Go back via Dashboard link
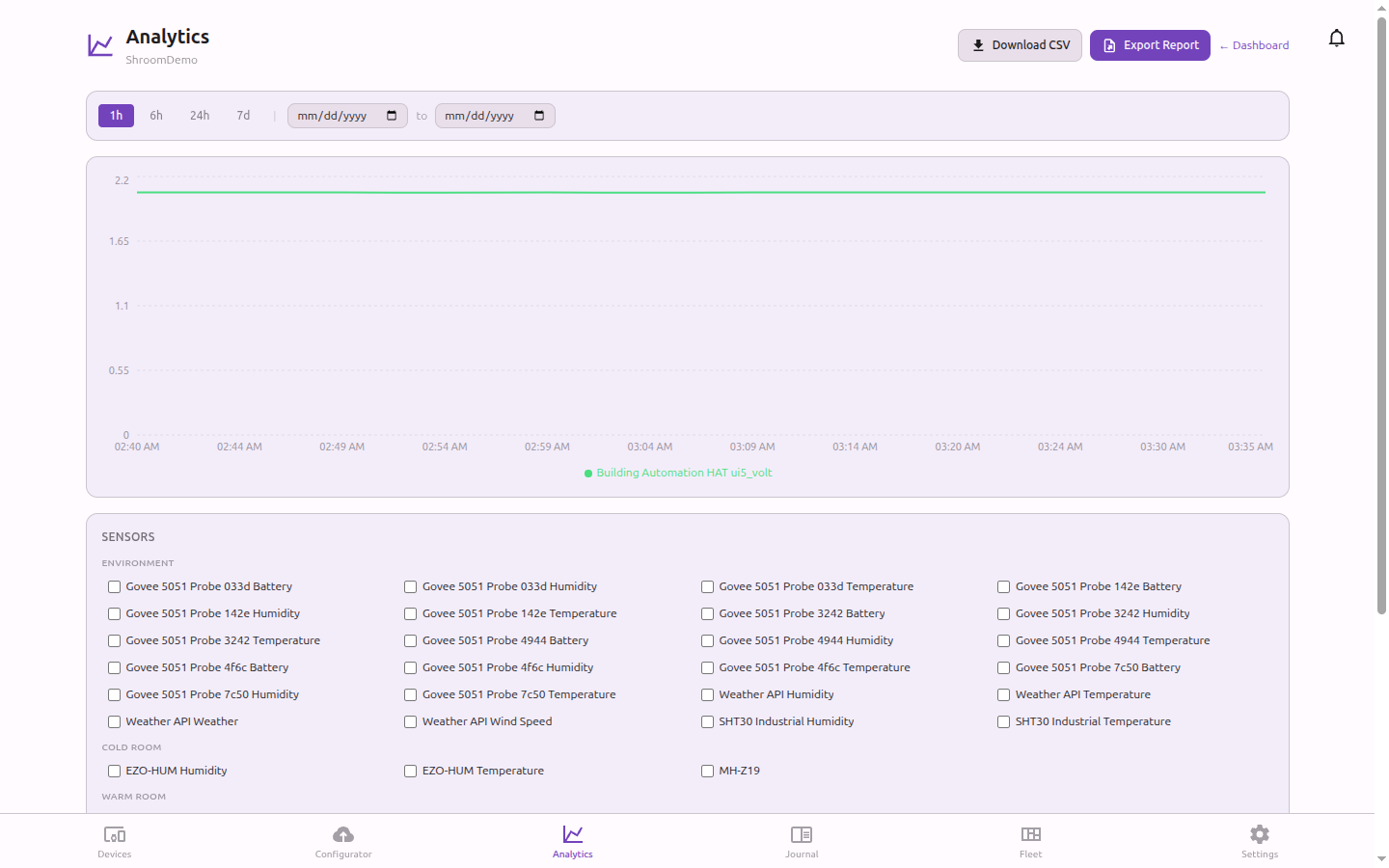The width and height of the screenshot is (1389, 868). [x=1254, y=45]
